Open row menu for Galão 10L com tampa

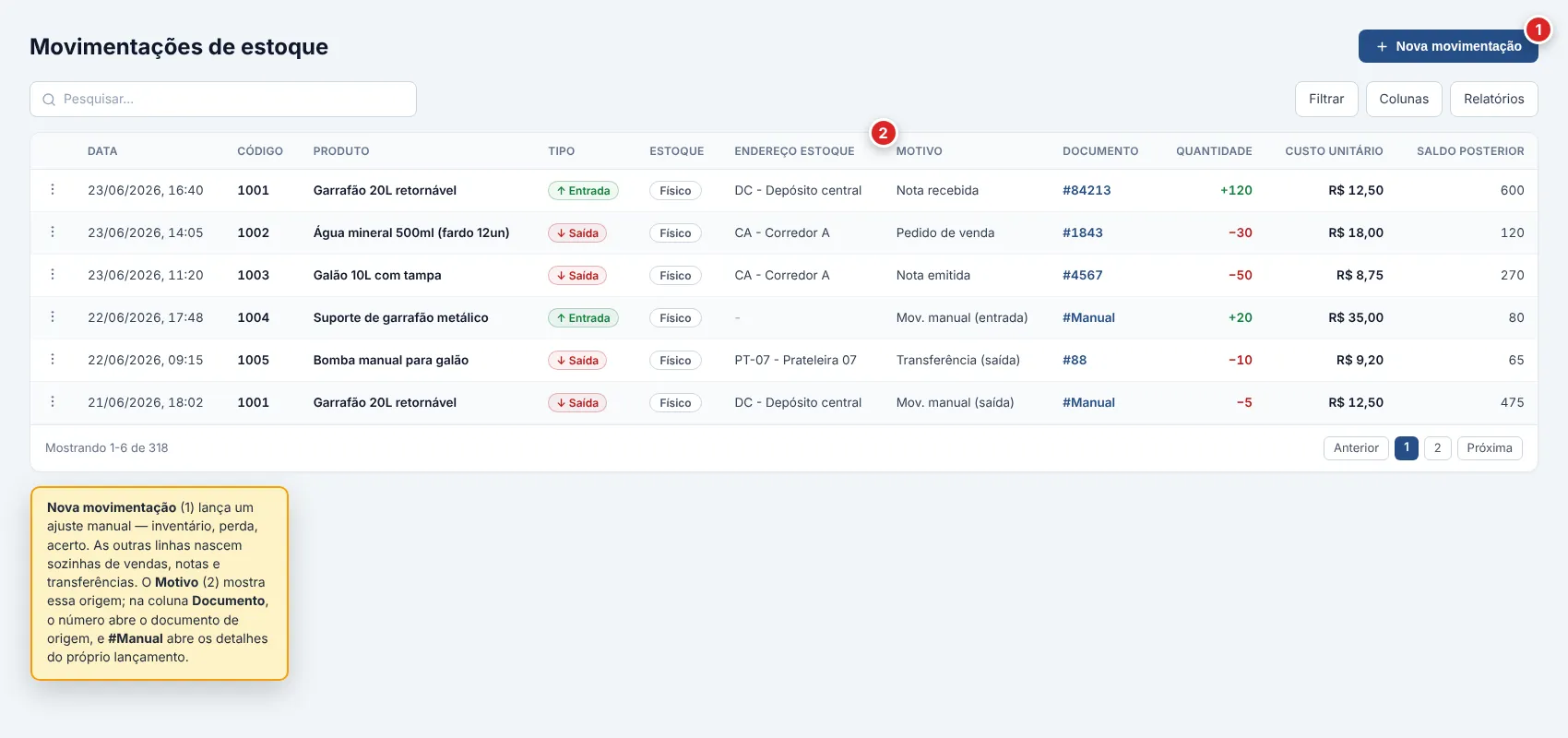(53, 275)
